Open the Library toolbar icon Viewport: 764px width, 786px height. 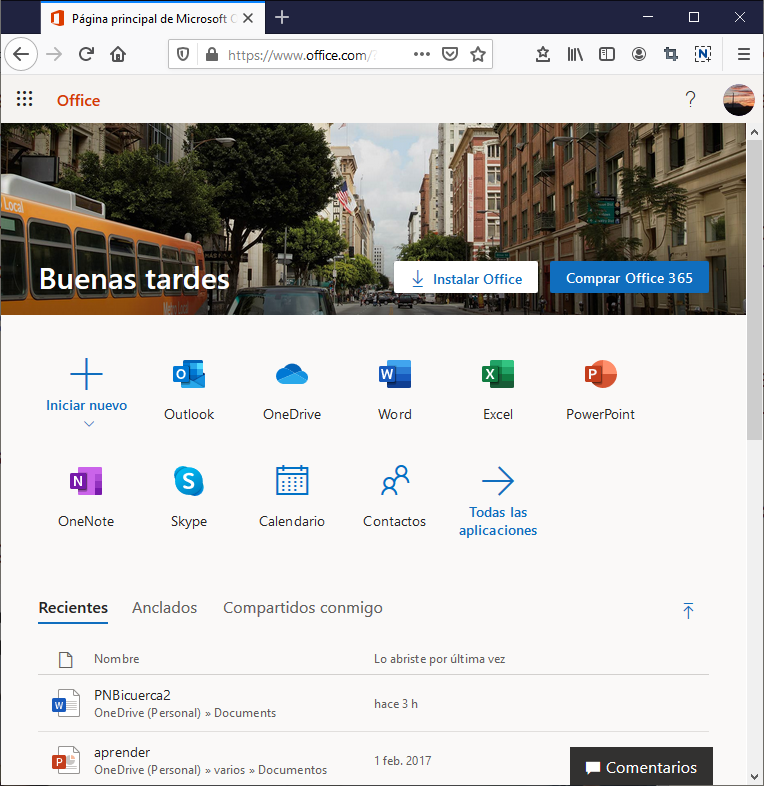(x=575, y=54)
